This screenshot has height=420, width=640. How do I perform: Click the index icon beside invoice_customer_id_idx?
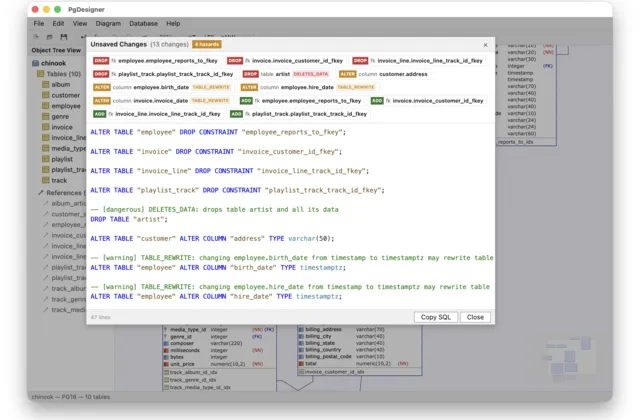click(x=302, y=372)
